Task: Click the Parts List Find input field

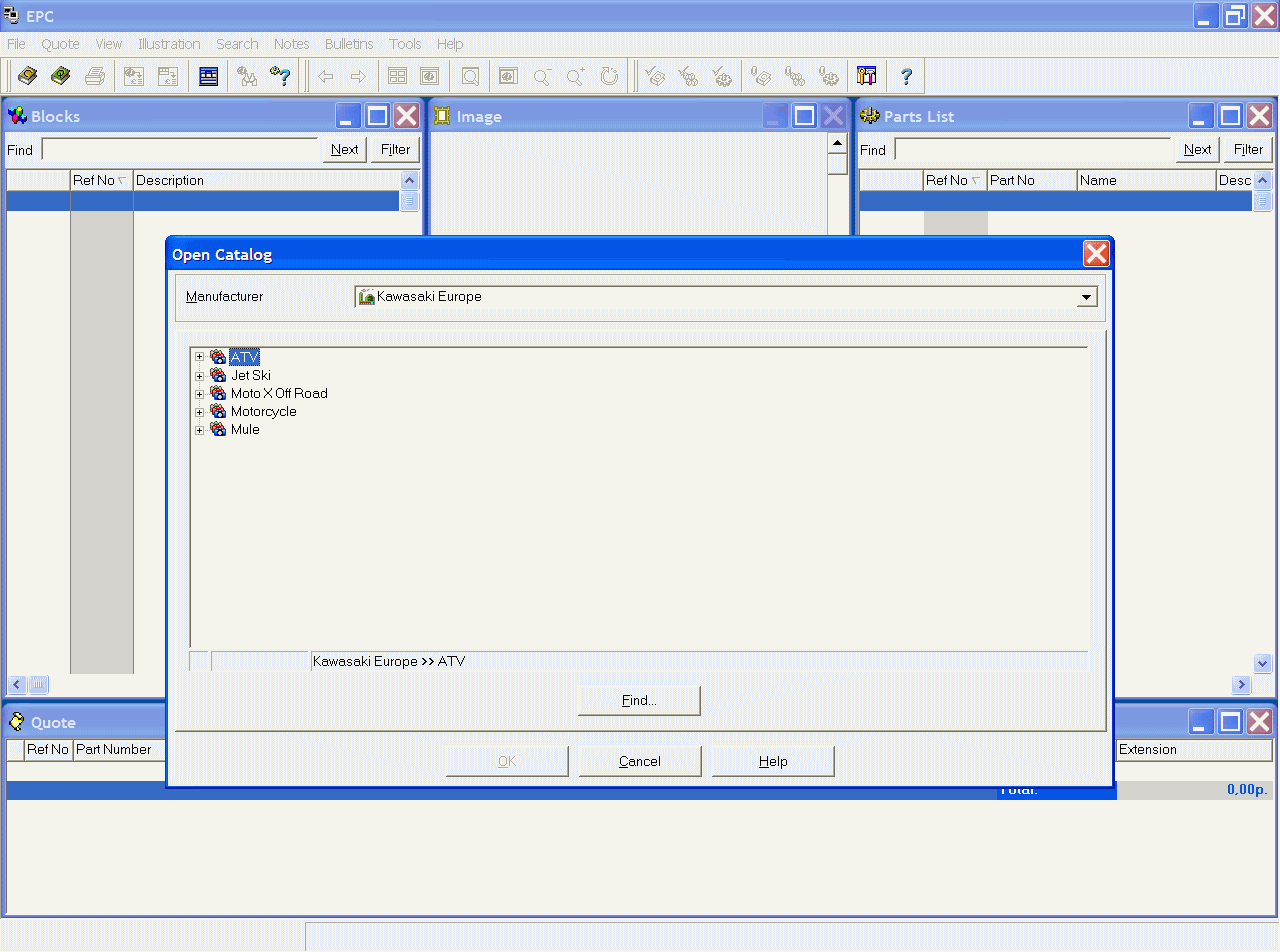Action: (1033, 150)
